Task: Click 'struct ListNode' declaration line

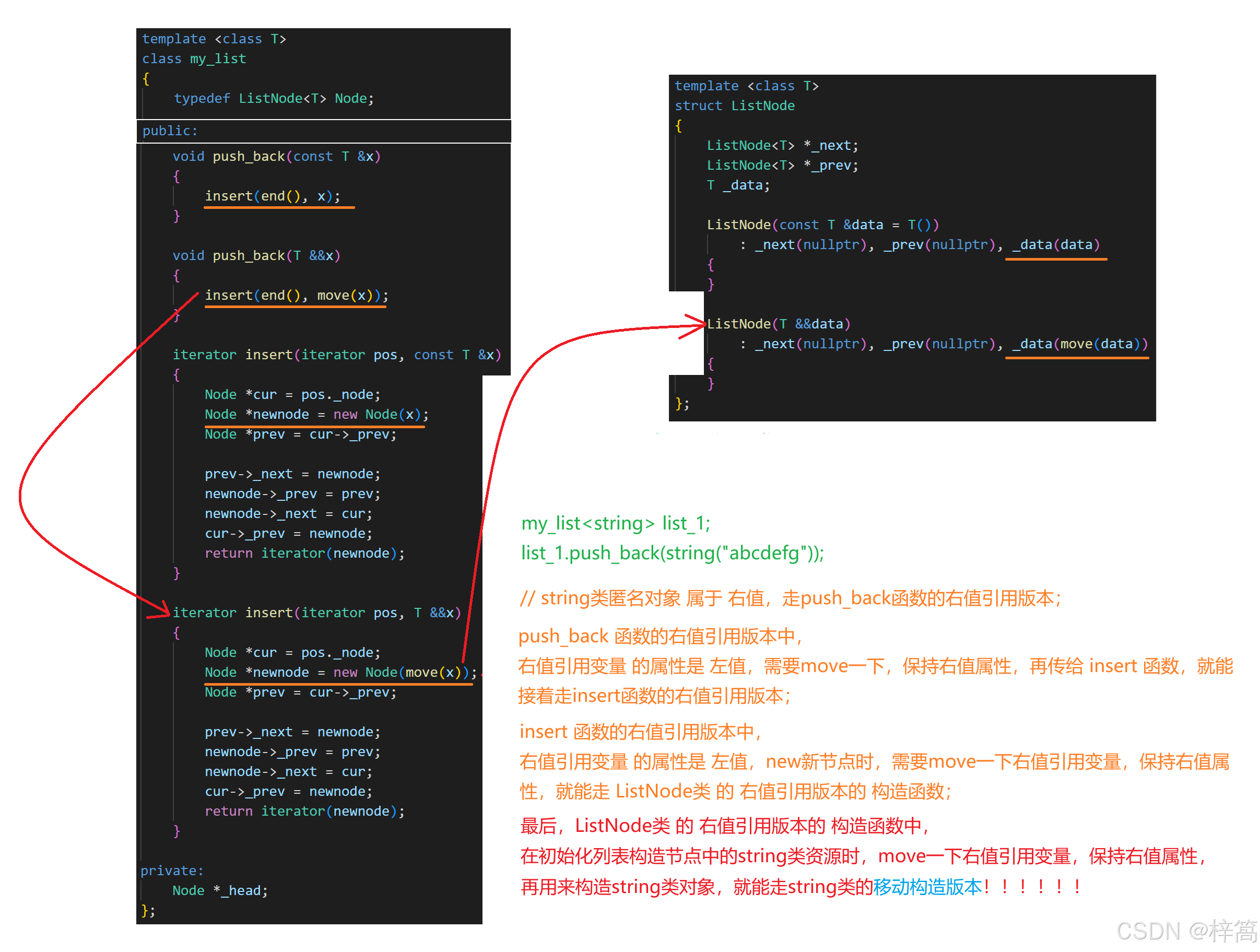Action: click(x=734, y=106)
